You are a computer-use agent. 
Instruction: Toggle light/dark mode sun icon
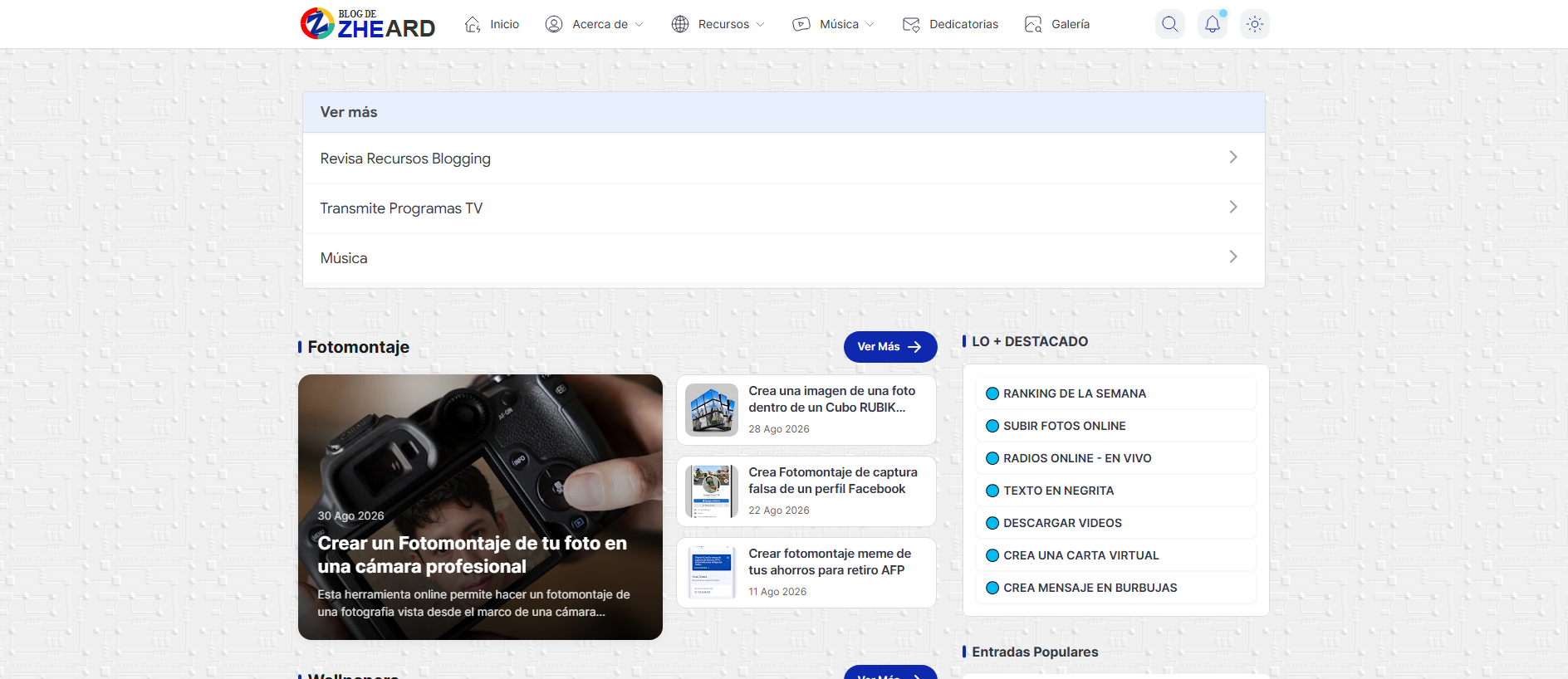[x=1255, y=24]
